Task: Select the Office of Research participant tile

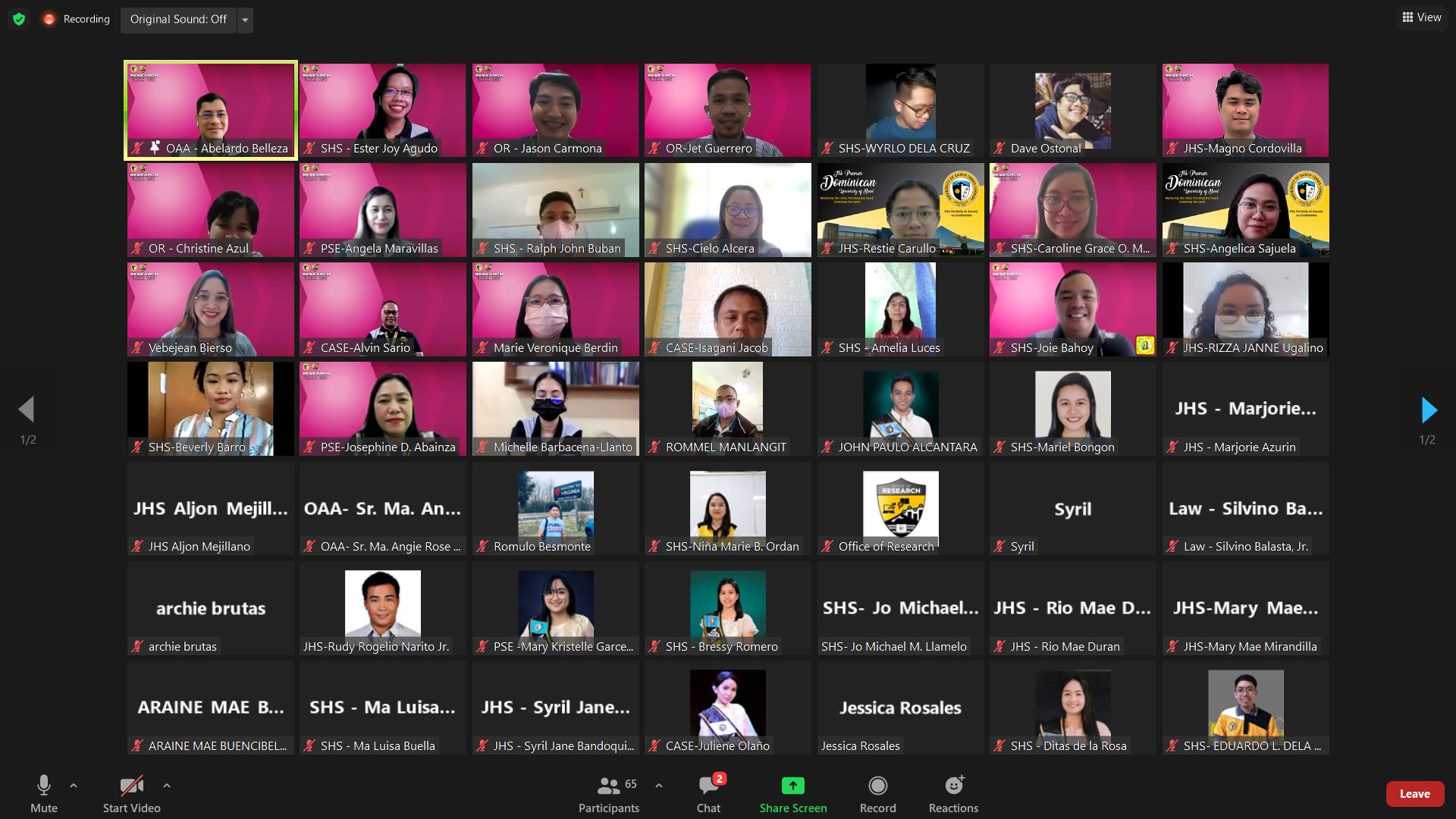Action: pyautogui.click(x=900, y=509)
